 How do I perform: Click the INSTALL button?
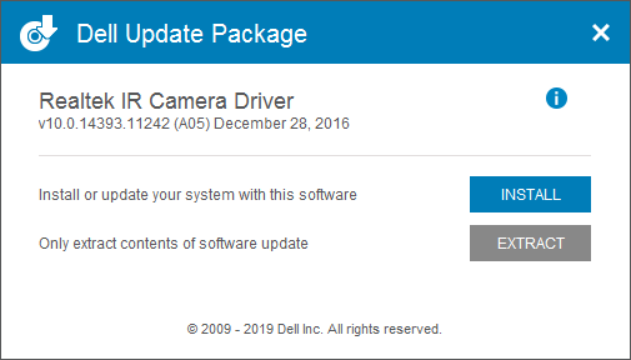[x=530, y=194]
